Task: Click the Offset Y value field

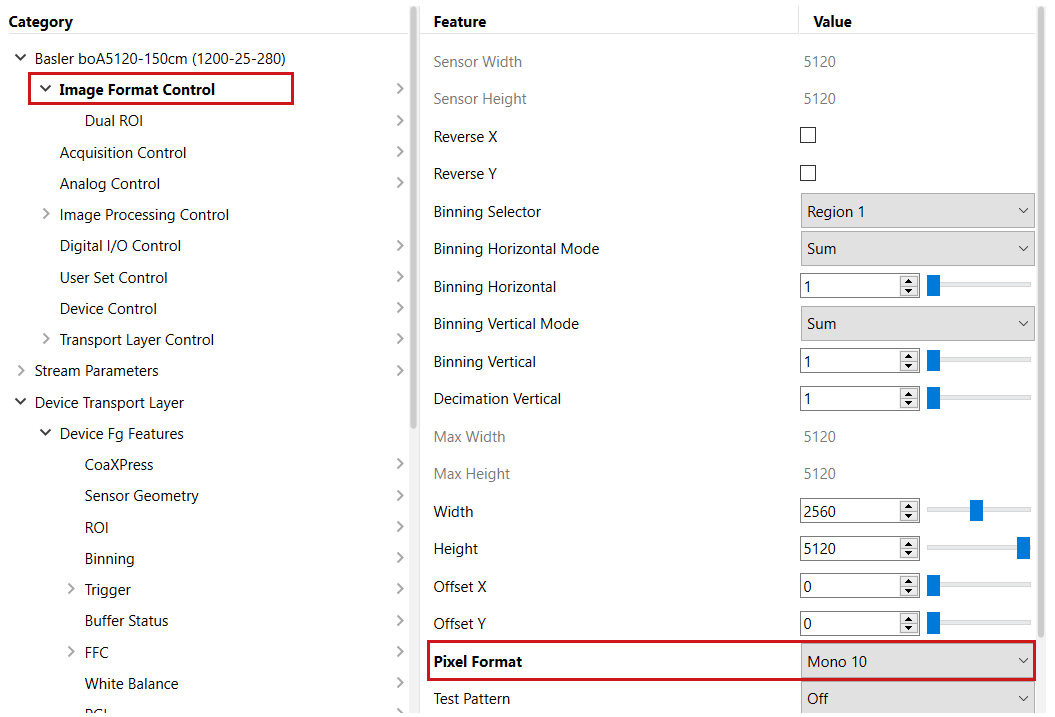Action: point(850,624)
